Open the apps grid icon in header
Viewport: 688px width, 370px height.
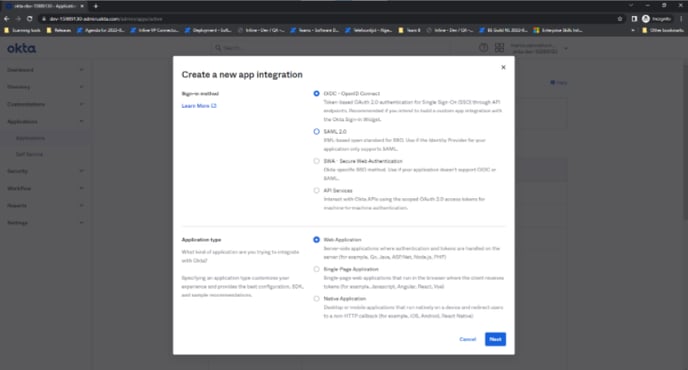[499, 48]
